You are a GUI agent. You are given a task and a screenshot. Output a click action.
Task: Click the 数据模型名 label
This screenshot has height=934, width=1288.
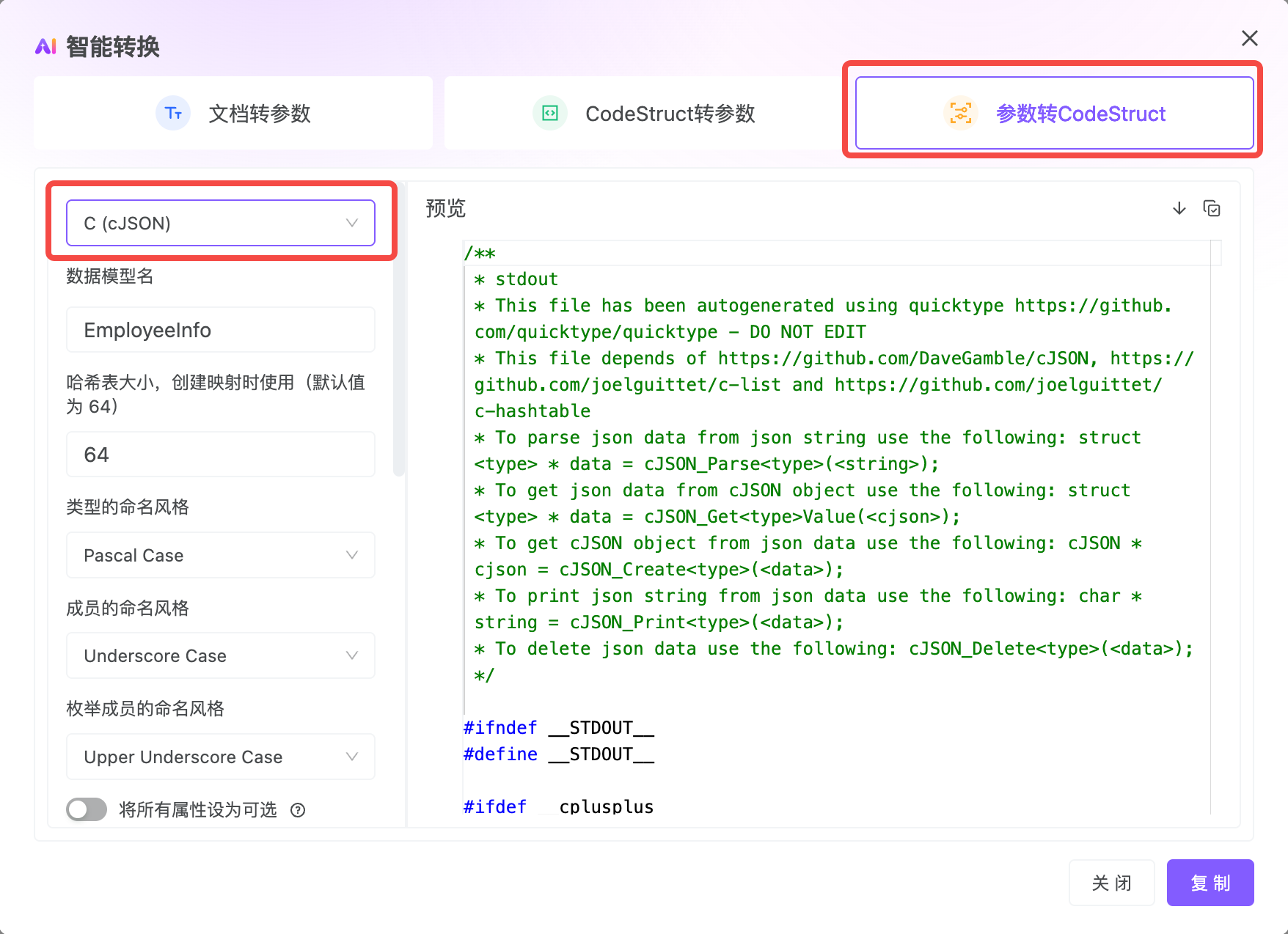coord(110,276)
